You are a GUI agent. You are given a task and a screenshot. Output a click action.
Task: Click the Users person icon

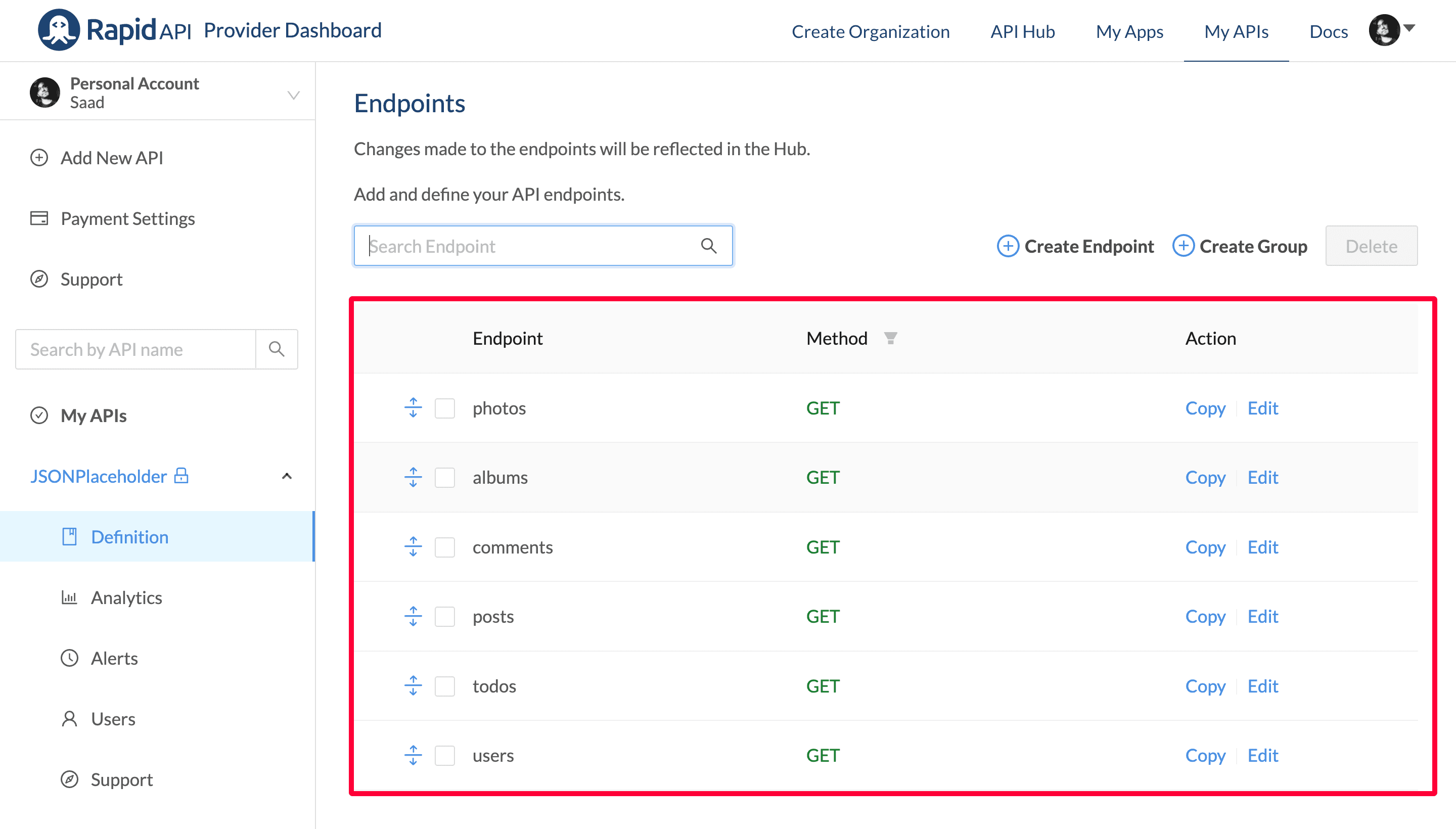coord(69,718)
